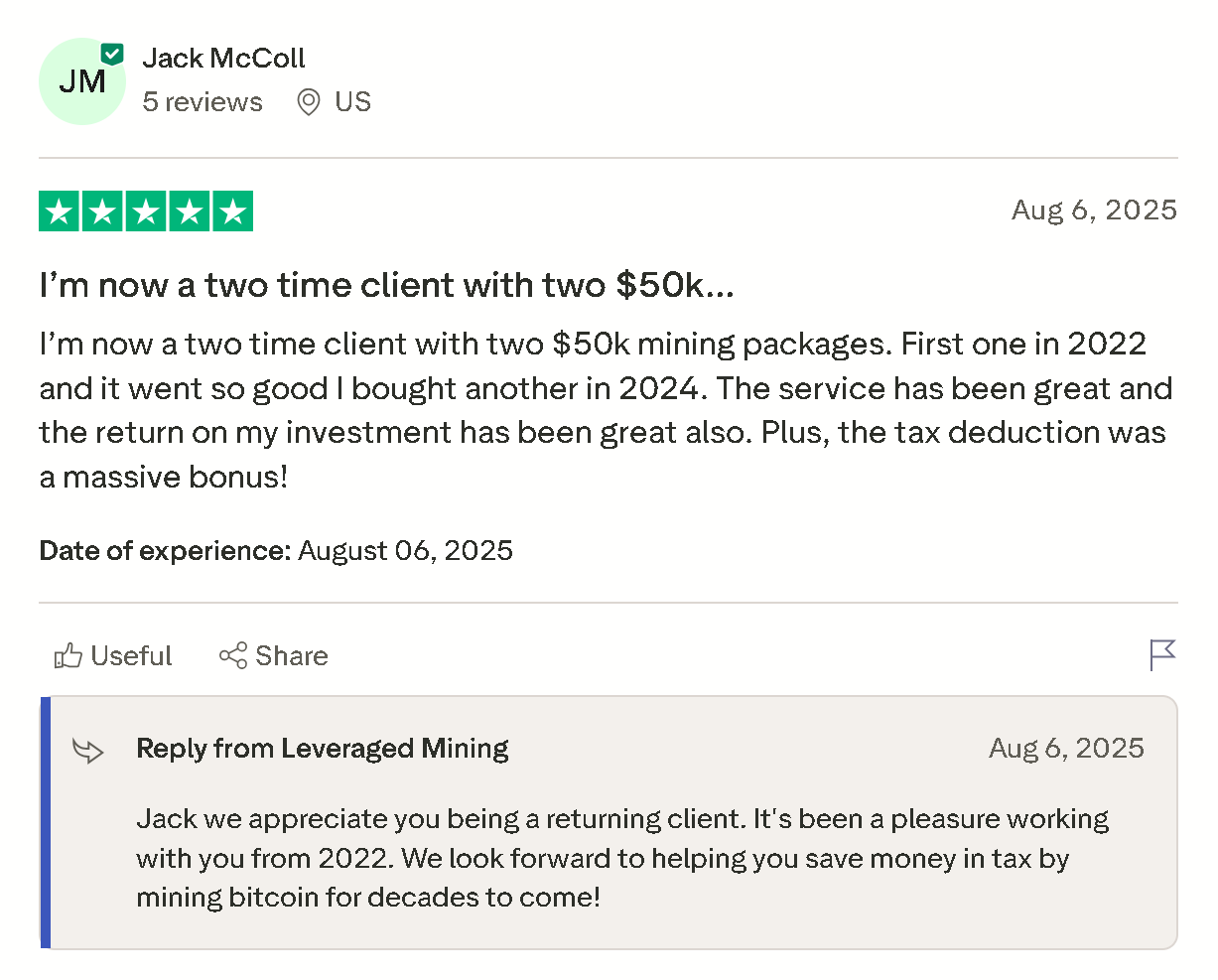Screen dimensions: 1218x980
Task: Open the JM reviewer avatar
Action: click(x=81, y=82)
